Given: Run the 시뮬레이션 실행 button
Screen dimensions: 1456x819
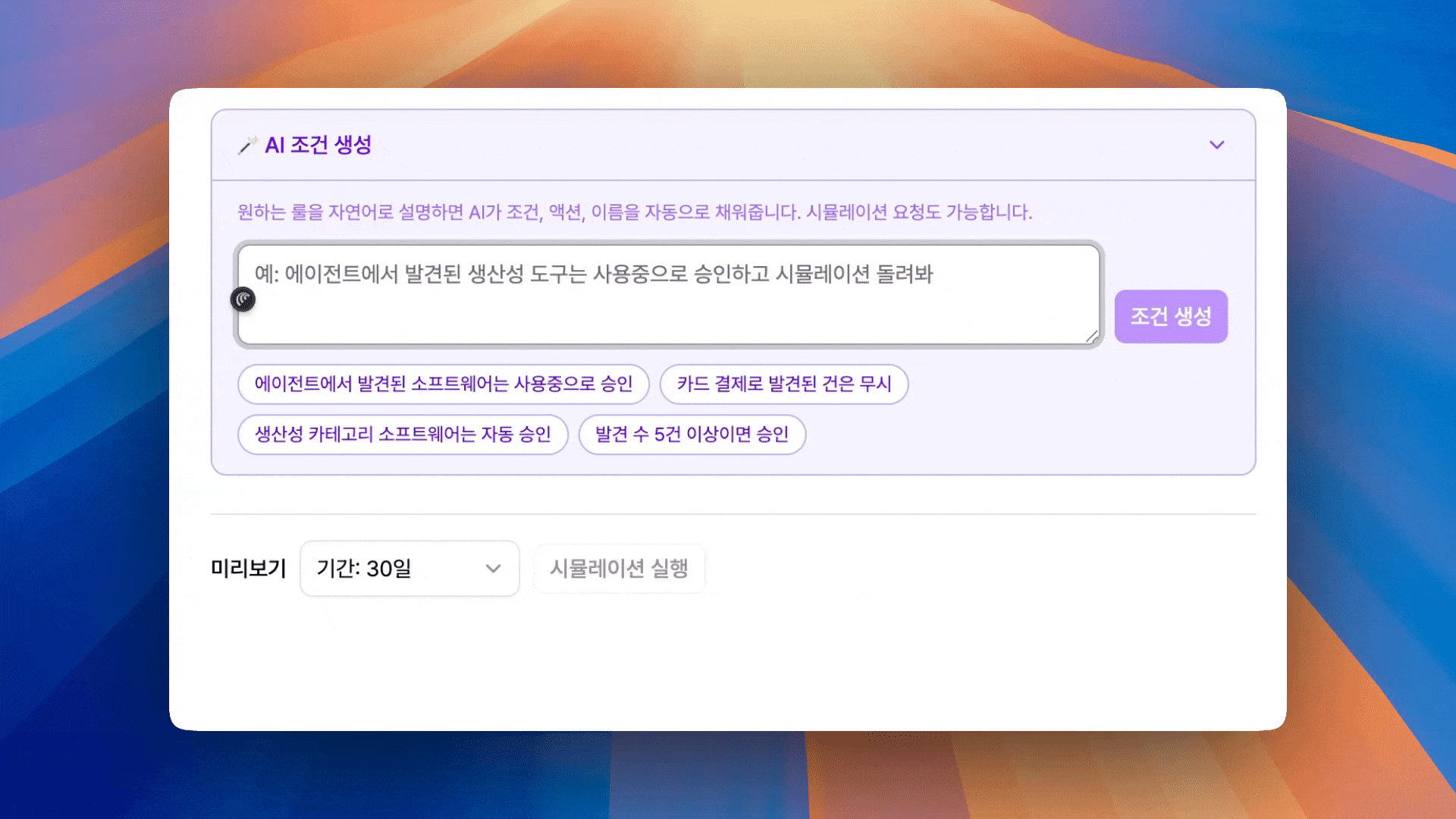Looking at the screenshot, I should (x=619, y=569).
